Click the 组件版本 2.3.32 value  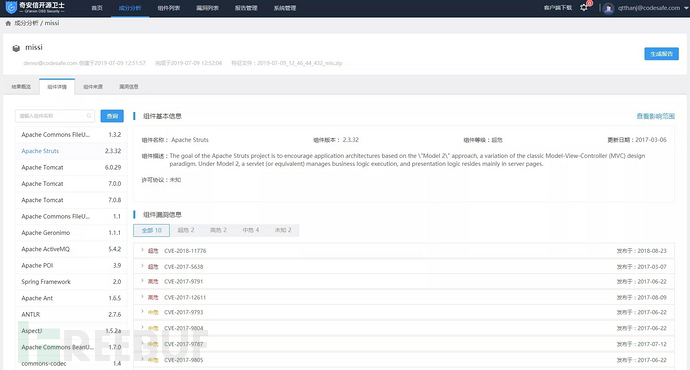click(x=351, y=140)
